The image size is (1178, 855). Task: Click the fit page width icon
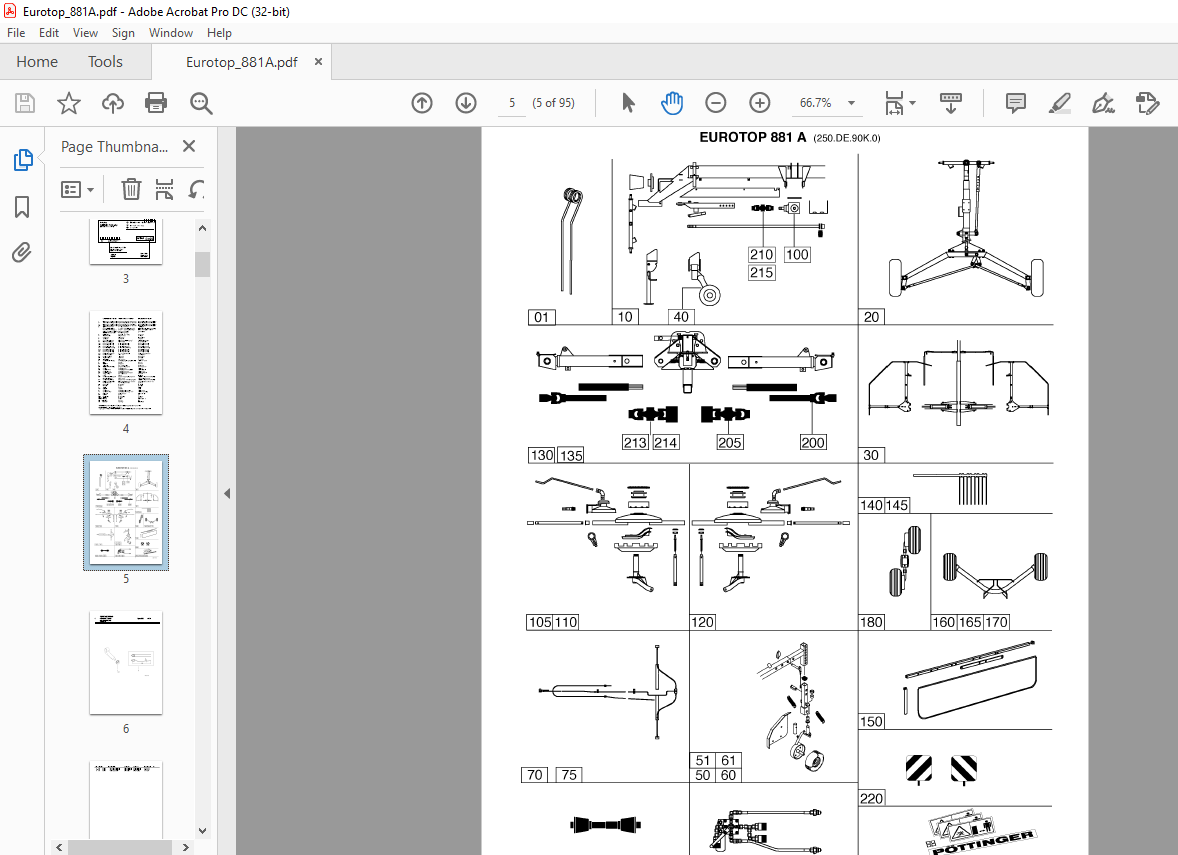(894, 103)
